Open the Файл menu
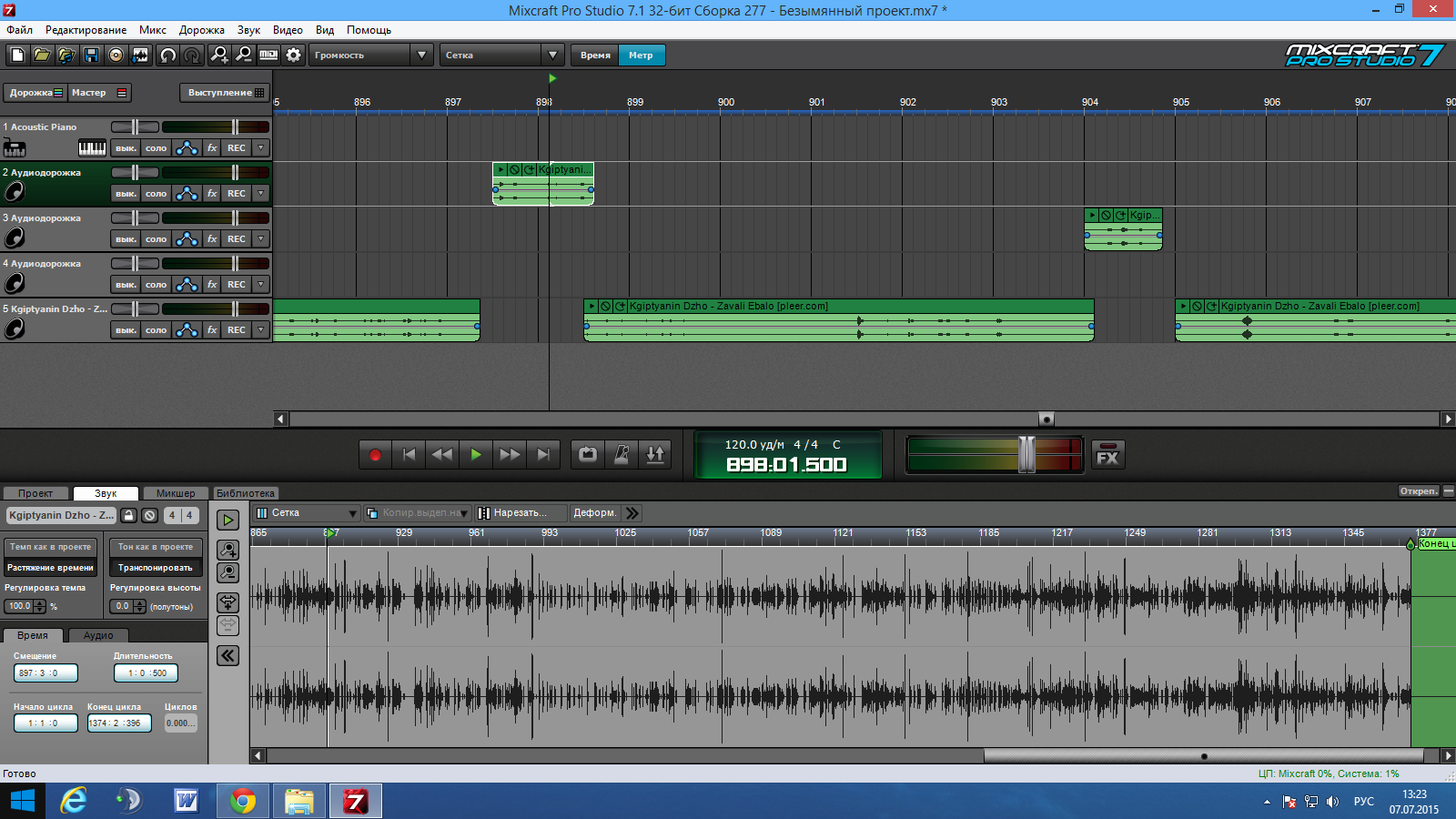The width and height of the screenshot is (1456, 819). pyautogui.click(x=19, y=30)
